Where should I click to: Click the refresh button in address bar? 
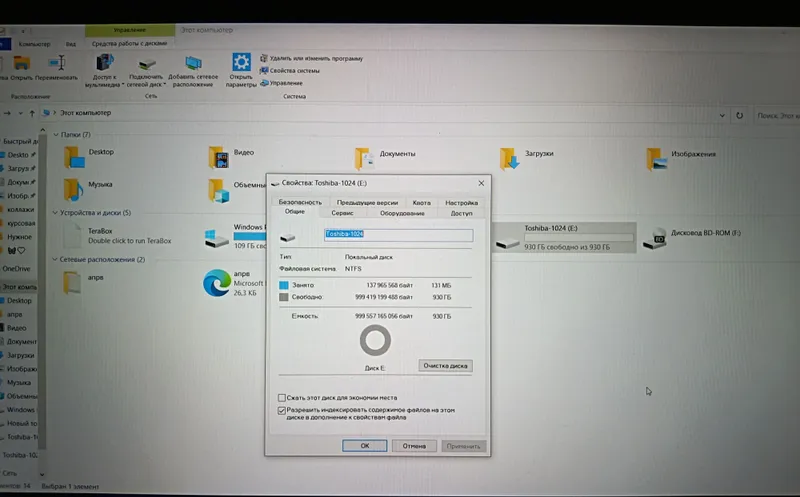point(739,116)
